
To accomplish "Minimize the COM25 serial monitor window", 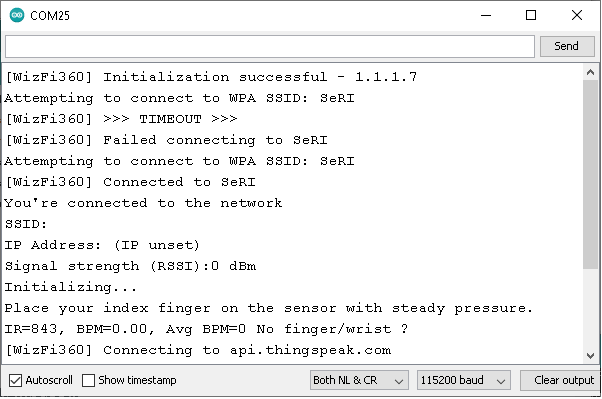I will (x=486, y=15).
